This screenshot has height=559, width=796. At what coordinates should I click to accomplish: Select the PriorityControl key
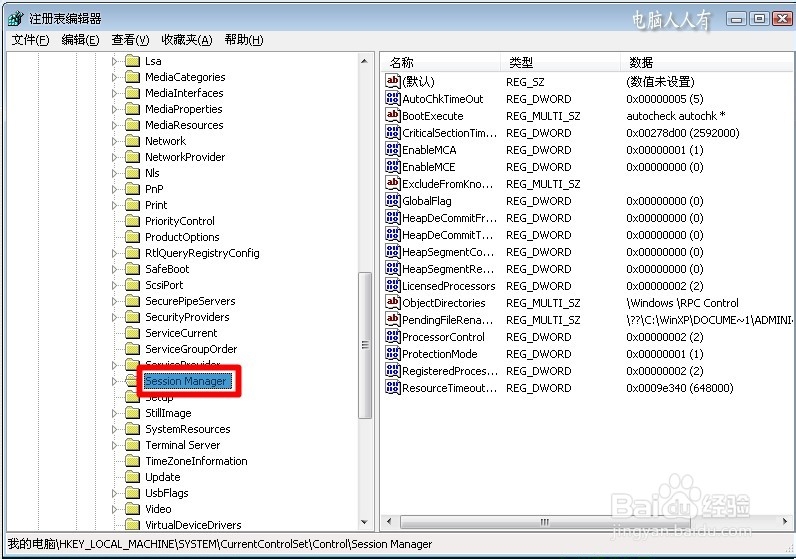180,221
